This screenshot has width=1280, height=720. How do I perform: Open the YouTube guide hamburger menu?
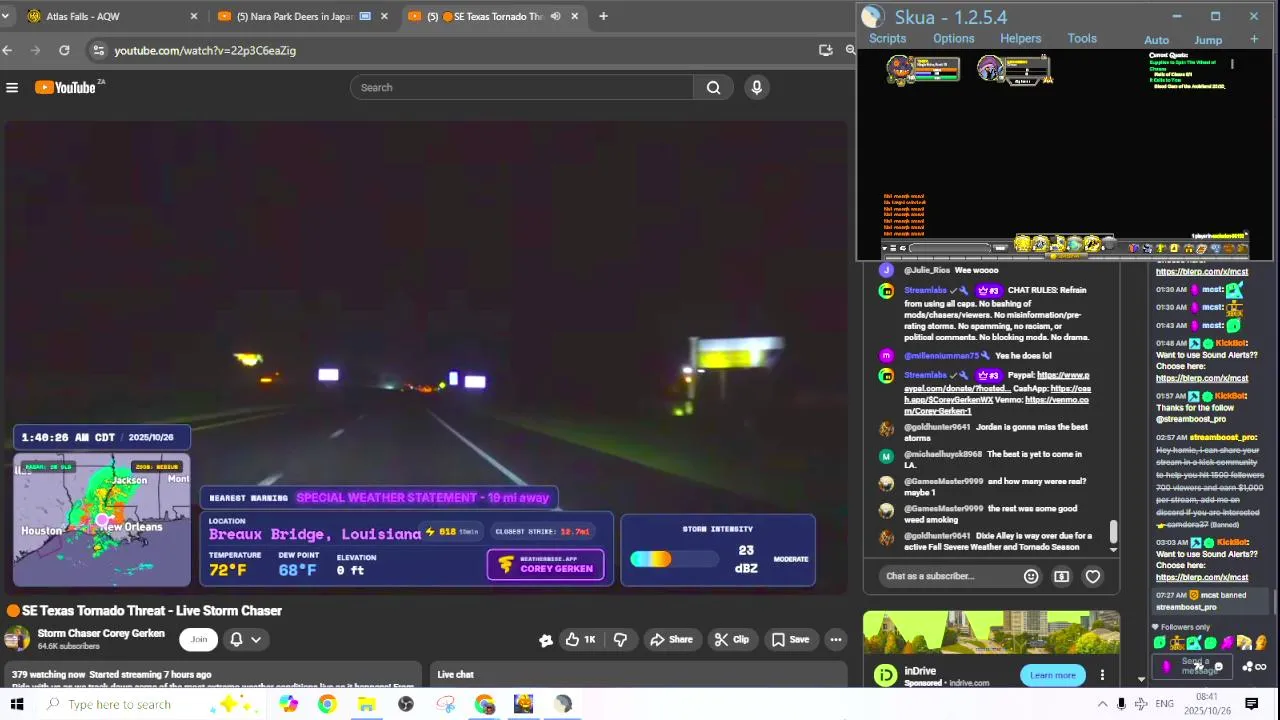pyautogui.click(x=12, y=88)
